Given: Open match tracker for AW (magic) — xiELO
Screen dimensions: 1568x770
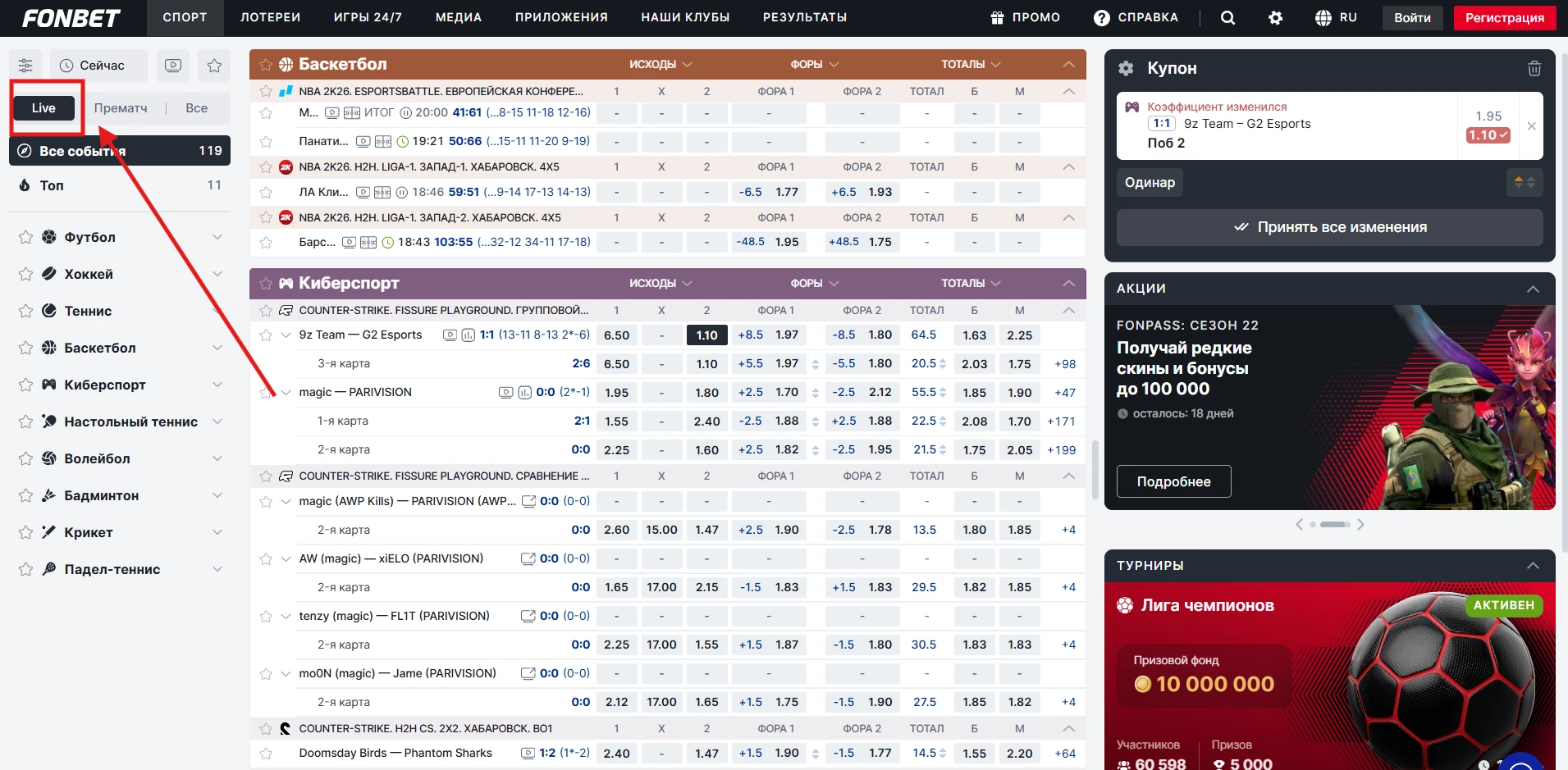Looking at the screenshot, I should click(528, 558).
